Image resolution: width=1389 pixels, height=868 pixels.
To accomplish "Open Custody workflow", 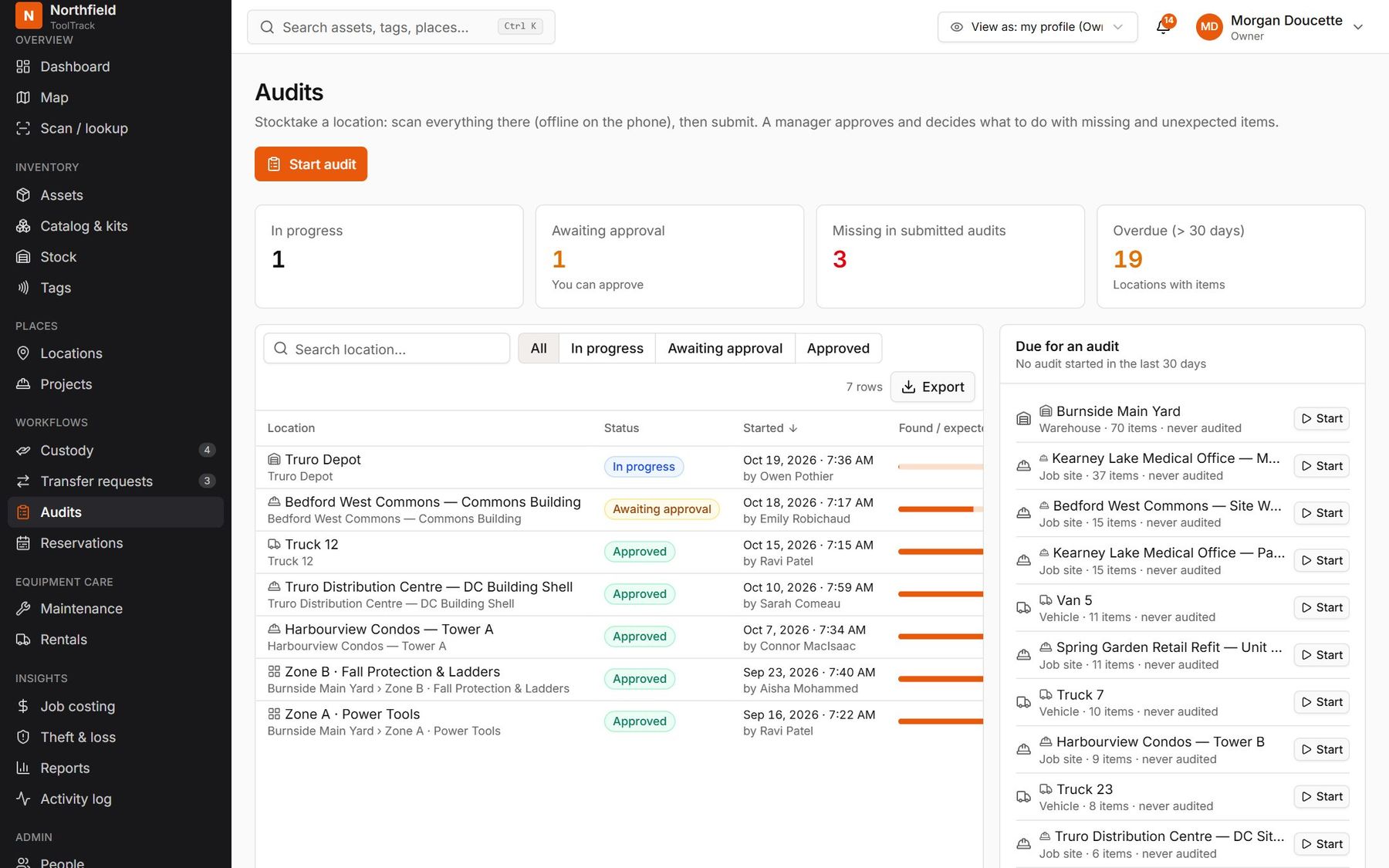I will coord(116,451).
